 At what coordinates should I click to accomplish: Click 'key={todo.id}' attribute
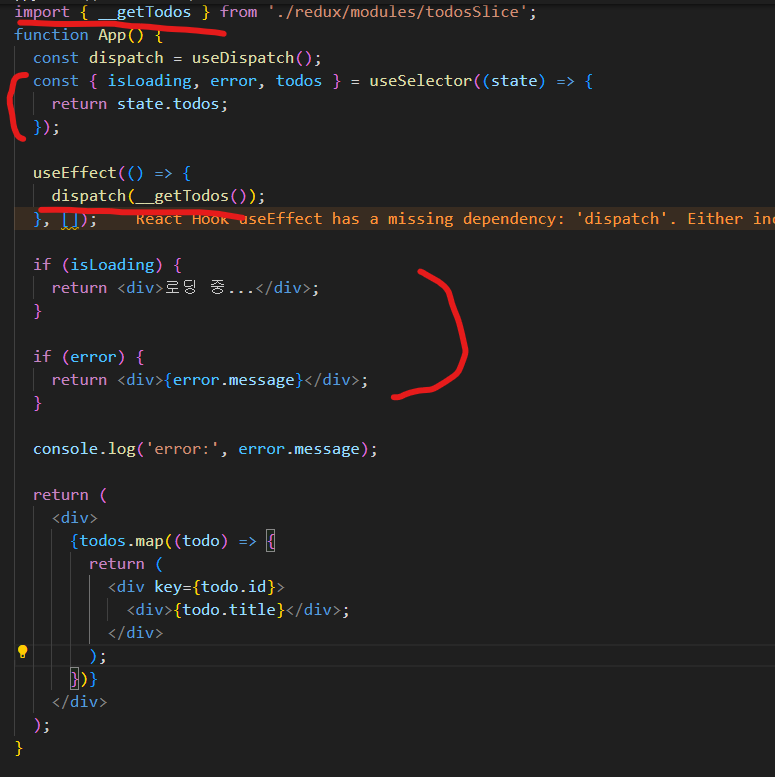point(215,587)
